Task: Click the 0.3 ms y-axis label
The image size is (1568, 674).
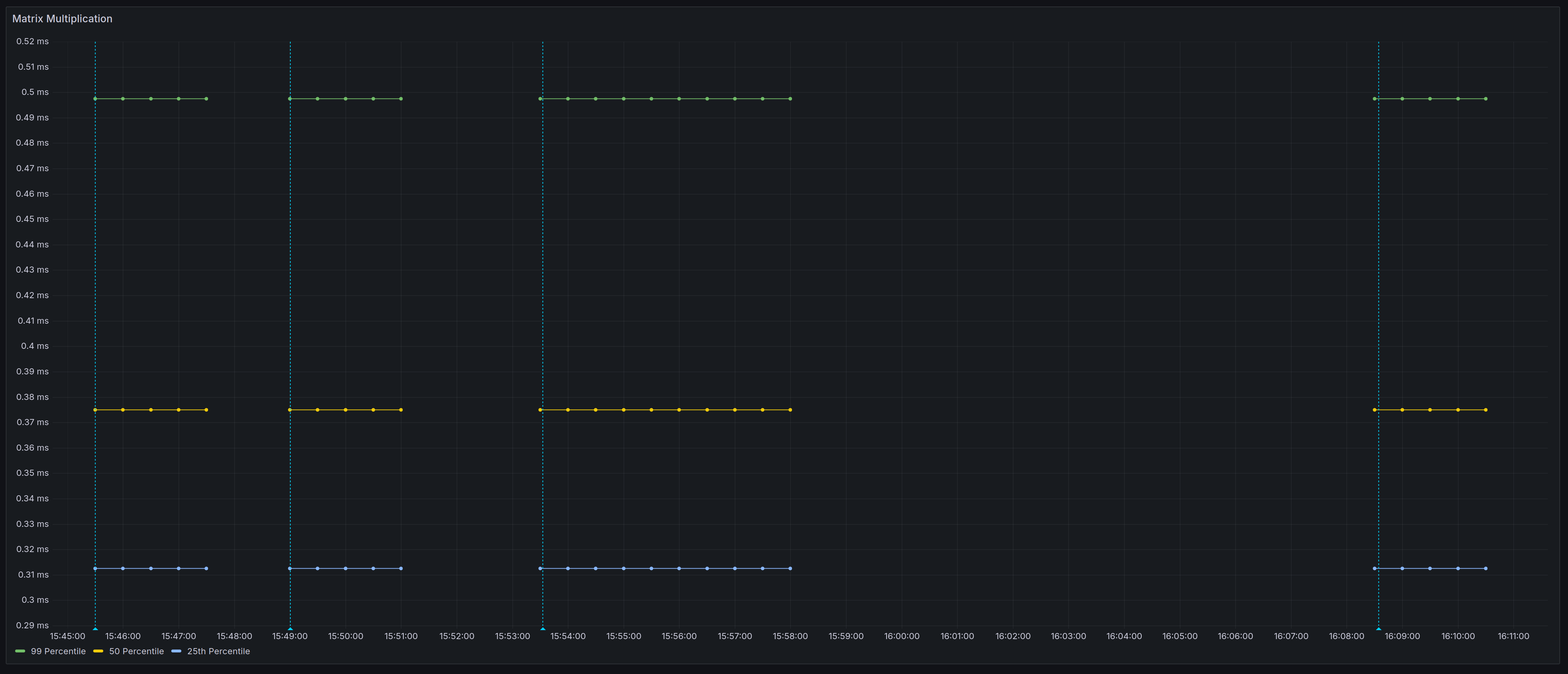Action: pos(35,600)
